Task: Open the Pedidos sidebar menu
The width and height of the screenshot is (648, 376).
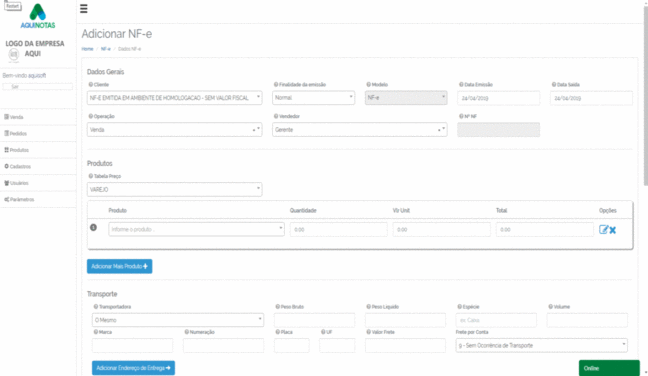Action: coord(38,133)
